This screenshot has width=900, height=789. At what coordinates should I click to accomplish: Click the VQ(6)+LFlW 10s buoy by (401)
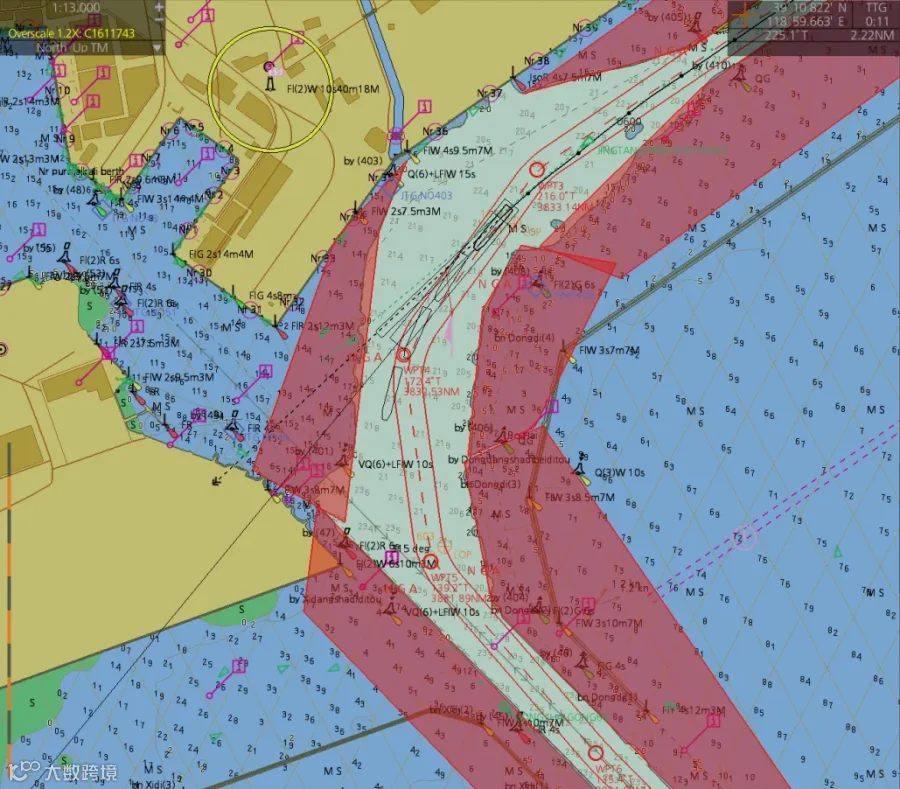[x=344, y=461]
